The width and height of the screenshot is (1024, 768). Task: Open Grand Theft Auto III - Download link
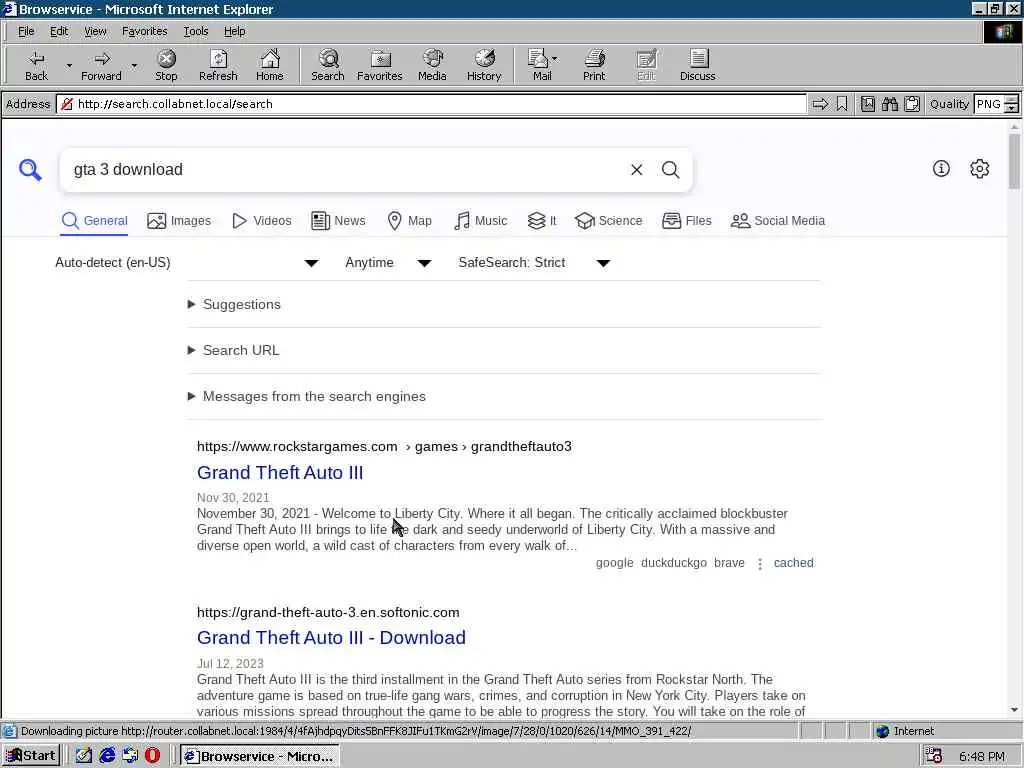(331, 638)
